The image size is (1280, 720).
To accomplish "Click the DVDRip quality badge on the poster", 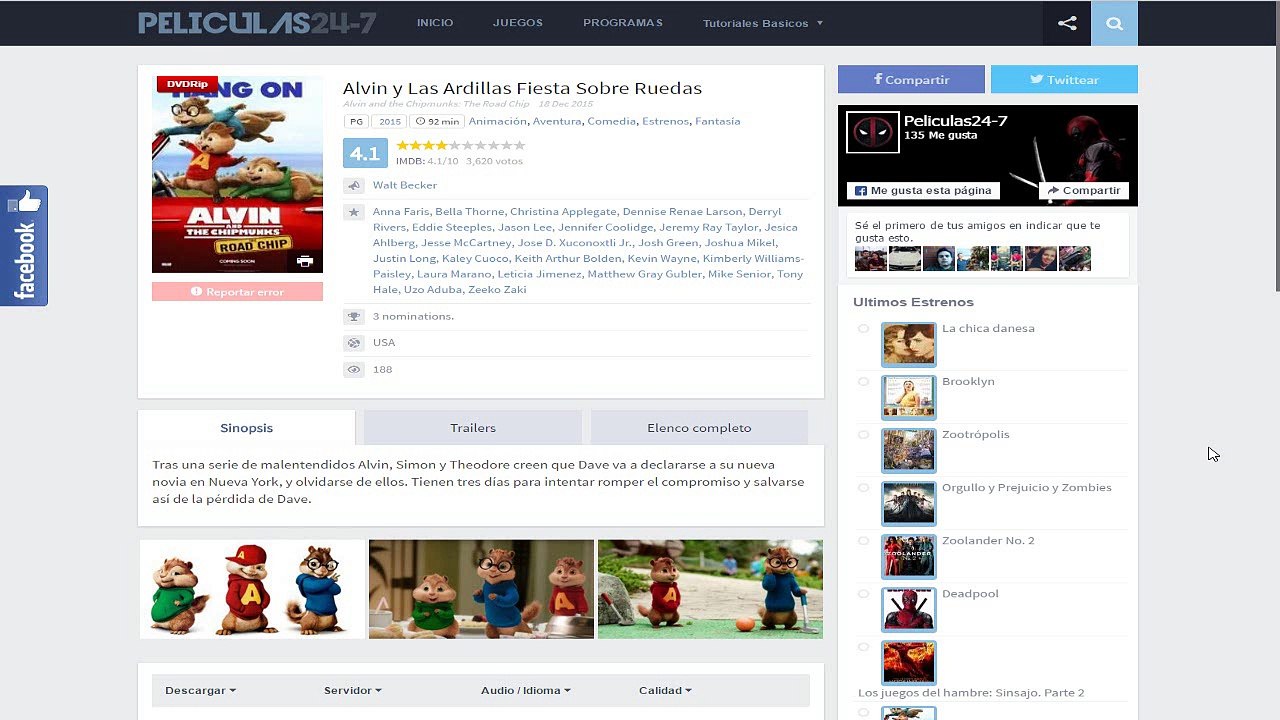I will point(187,84).
